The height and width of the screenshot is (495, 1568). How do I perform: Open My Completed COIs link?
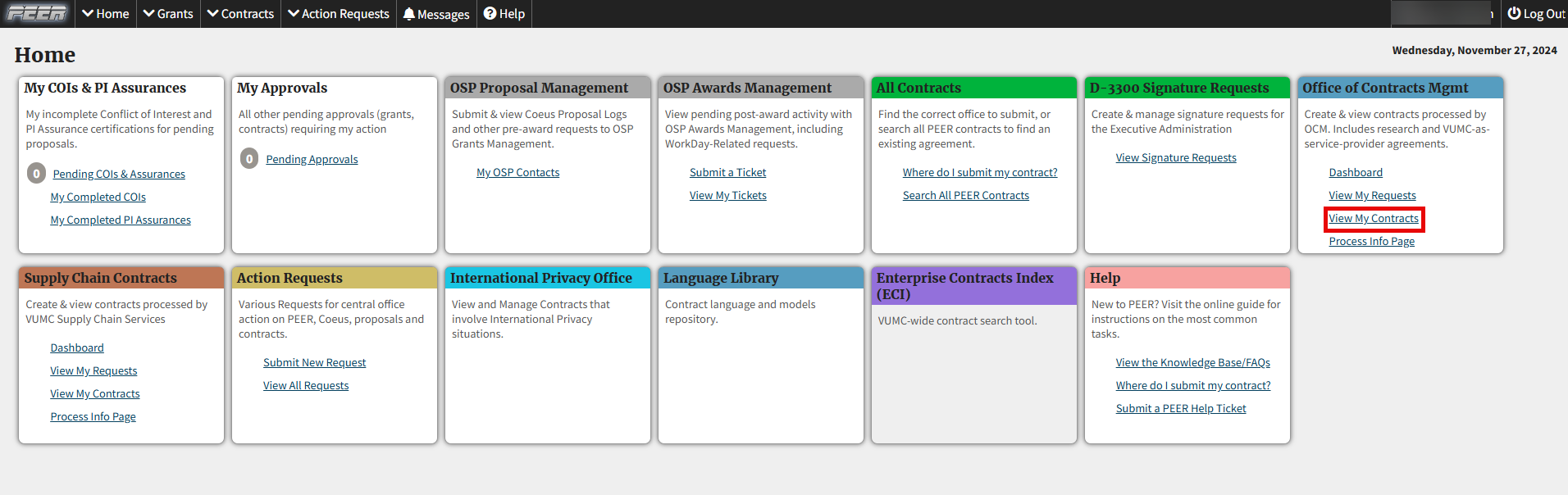point(98,197)
